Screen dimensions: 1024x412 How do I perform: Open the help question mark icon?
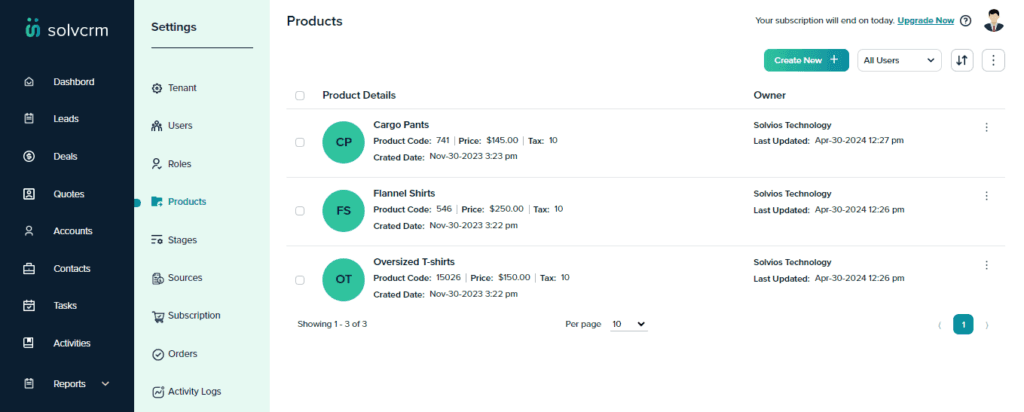tap(967, 21)
